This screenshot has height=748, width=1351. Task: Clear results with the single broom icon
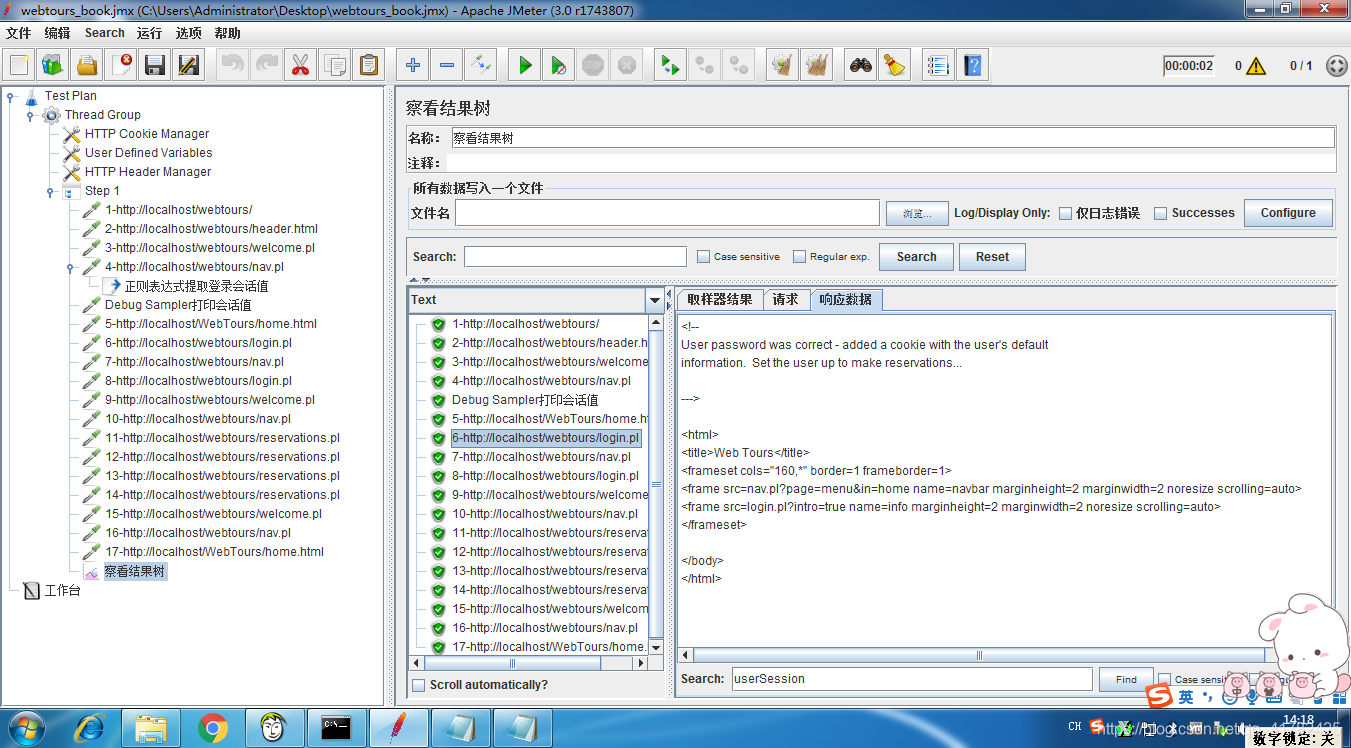783,66
